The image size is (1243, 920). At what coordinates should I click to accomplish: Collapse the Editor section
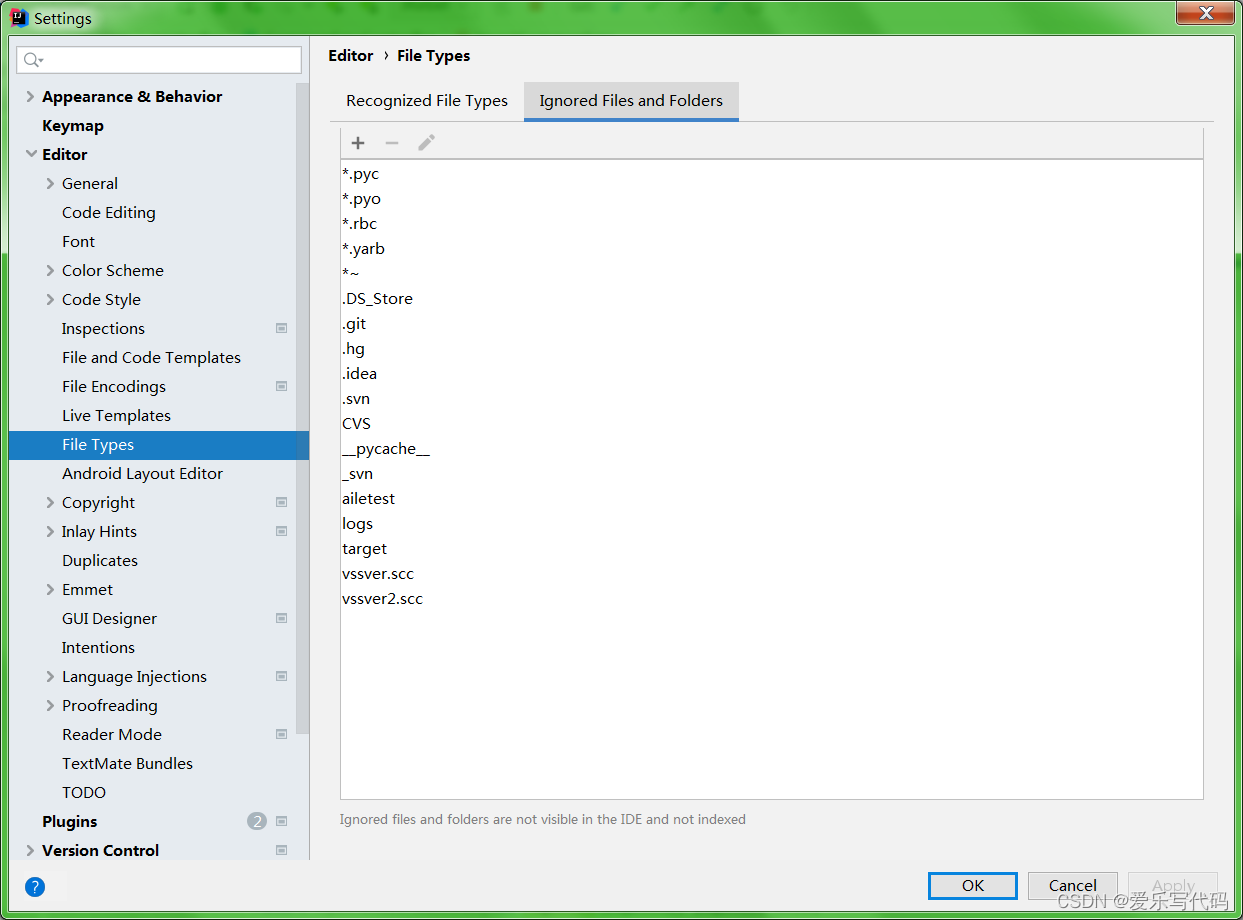pyautogui.click(x=31, y=154)
